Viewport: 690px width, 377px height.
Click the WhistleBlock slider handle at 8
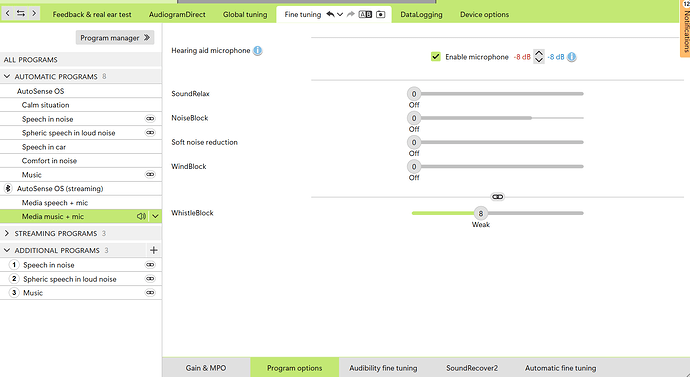pos(481,213)
